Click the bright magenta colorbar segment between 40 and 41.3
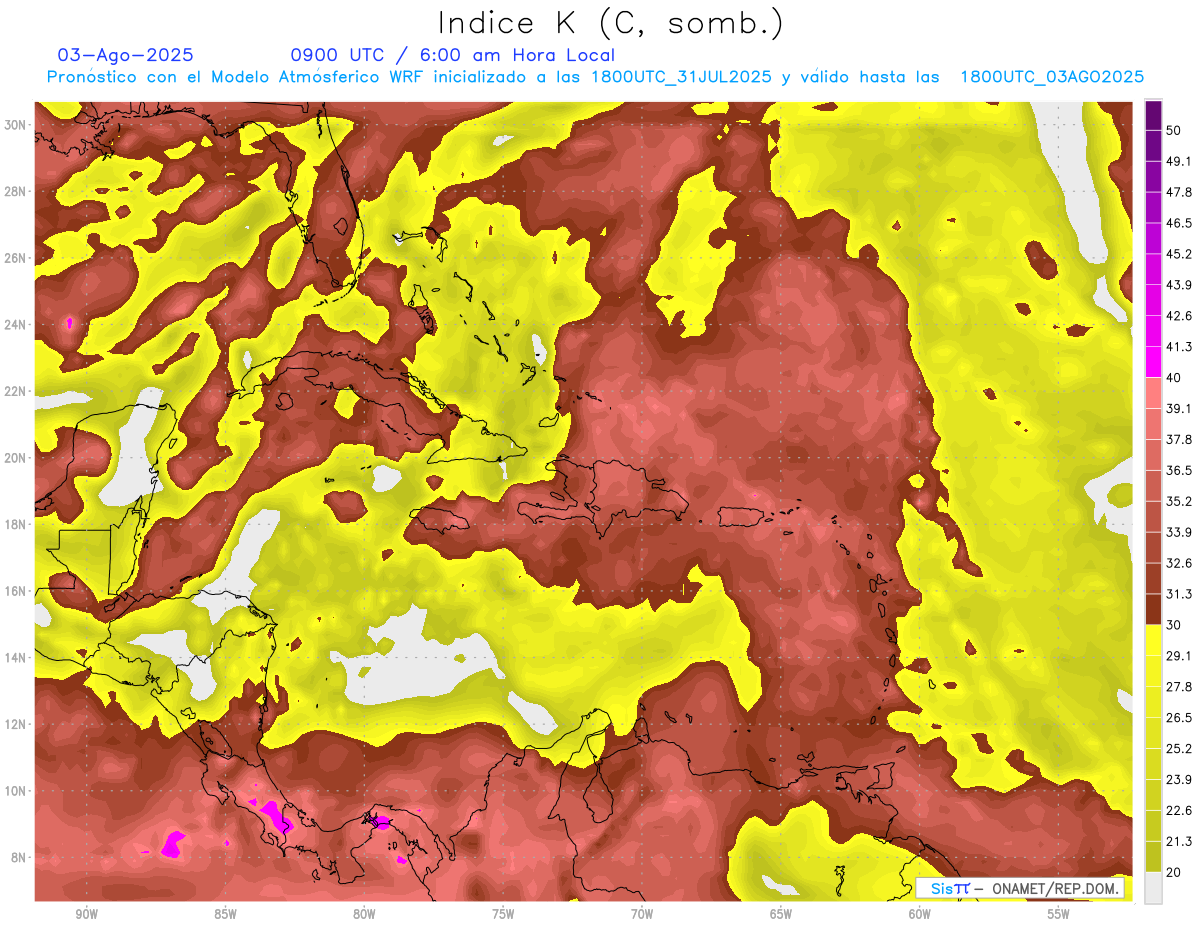 coord(1153,362)
